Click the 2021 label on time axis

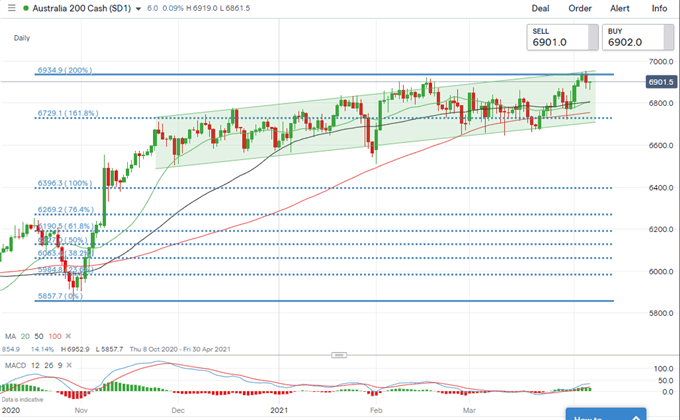tap(279, 410)
